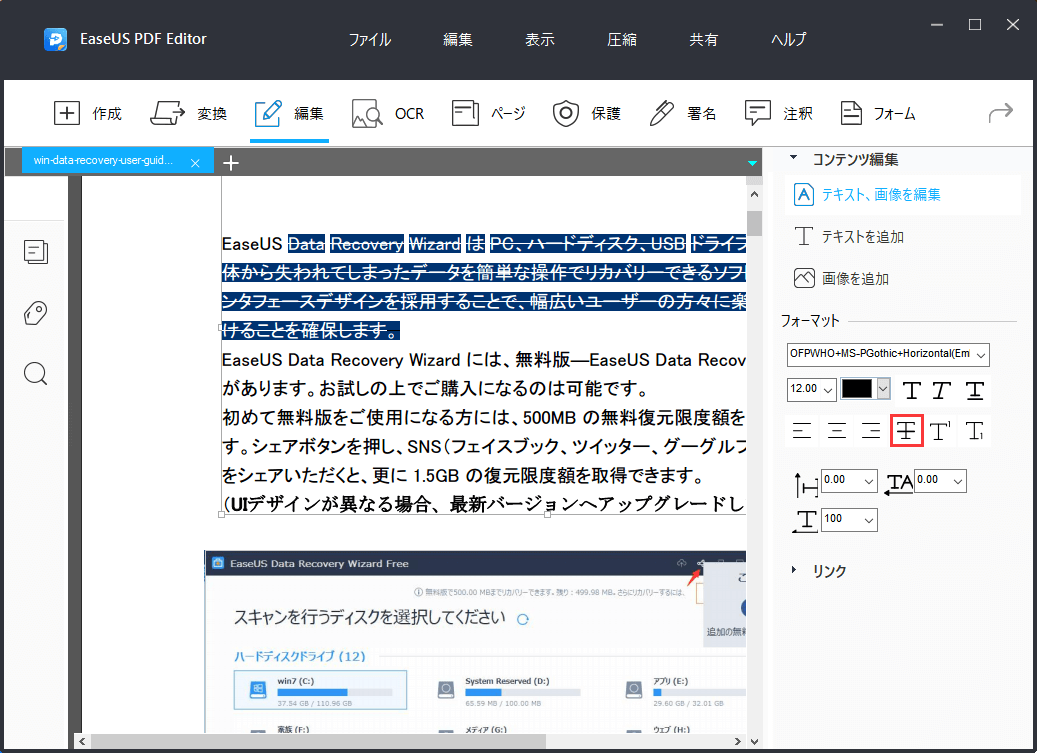The image size is (1037, 753).
Task: Open the font family dropdown
Action: coord(888,355)
